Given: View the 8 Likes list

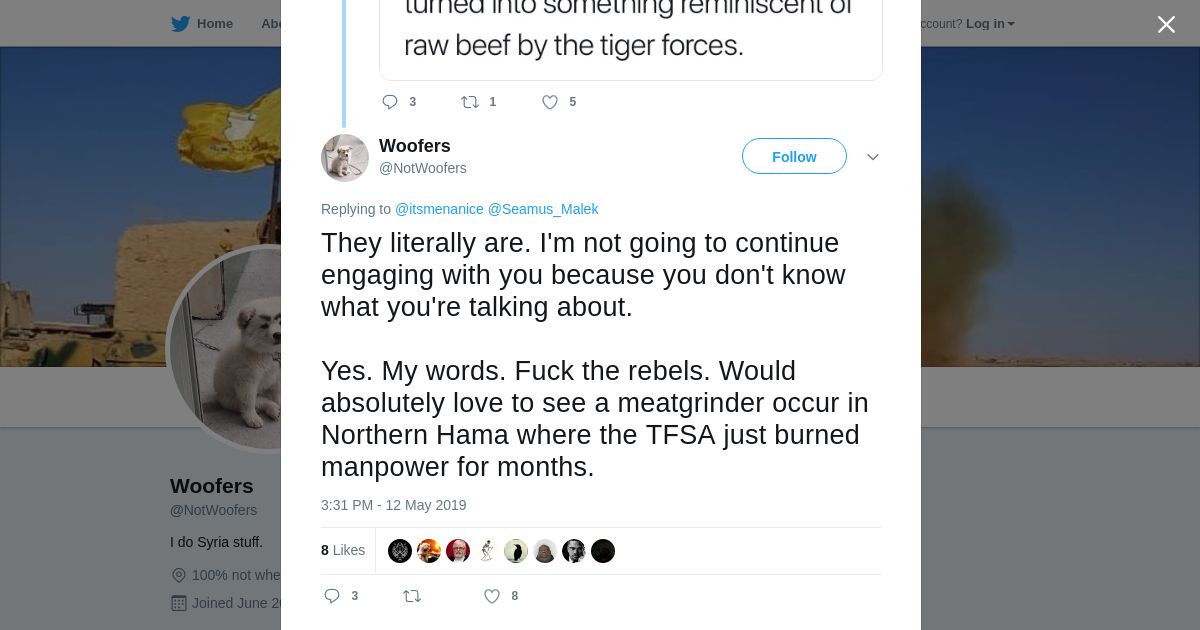Looking at the screenshot, I should tap(343, 550).
